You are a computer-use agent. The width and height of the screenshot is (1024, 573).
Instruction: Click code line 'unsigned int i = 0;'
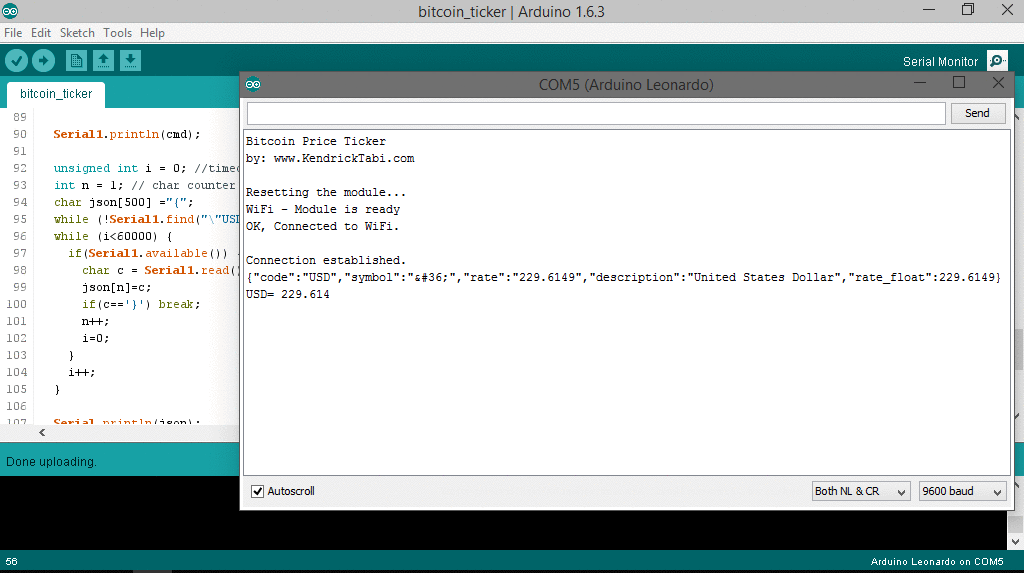click(x=120, y=169)
